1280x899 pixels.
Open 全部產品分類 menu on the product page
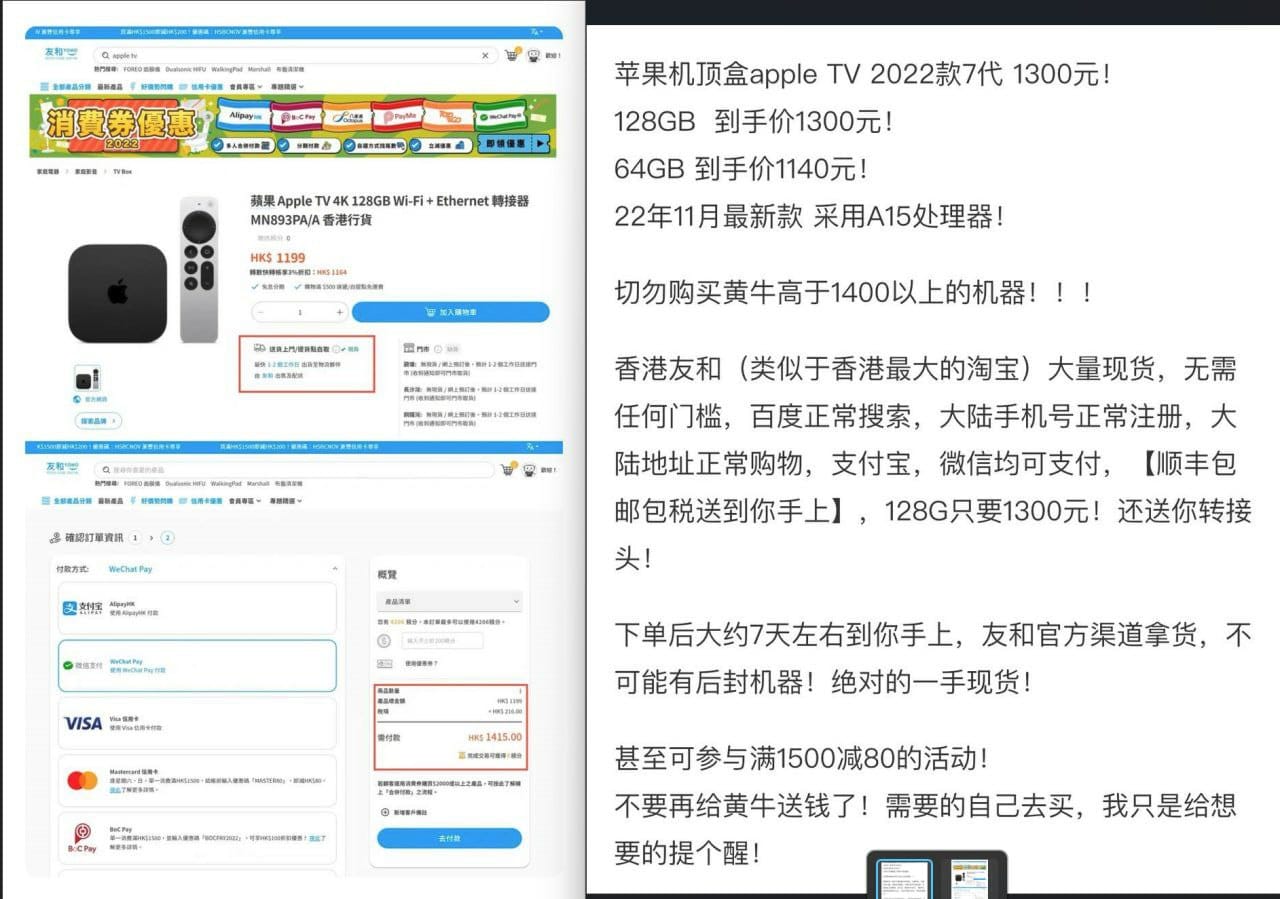click(66, 86)
